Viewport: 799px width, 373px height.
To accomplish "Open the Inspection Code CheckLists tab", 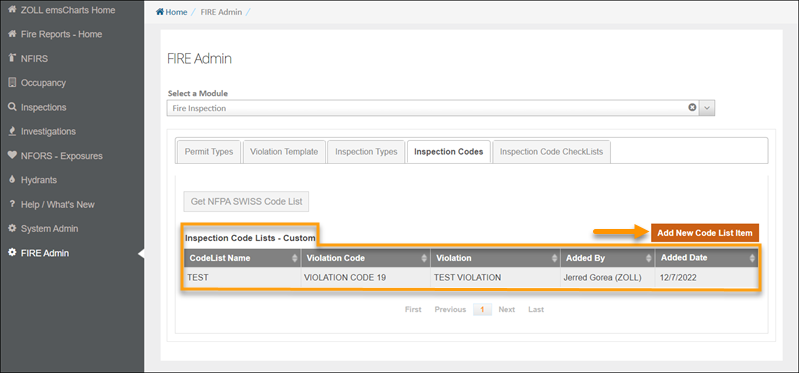I will 551,152.
